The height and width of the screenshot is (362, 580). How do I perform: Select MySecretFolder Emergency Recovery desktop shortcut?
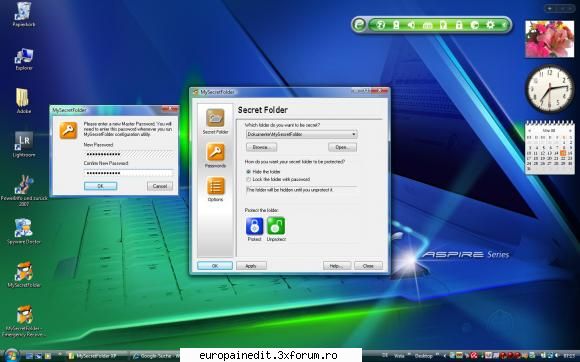(x=24, y=321)
